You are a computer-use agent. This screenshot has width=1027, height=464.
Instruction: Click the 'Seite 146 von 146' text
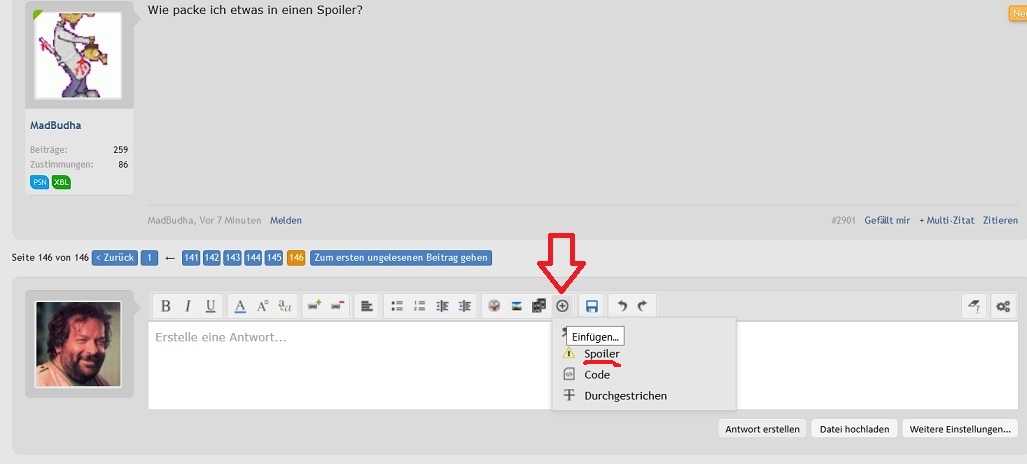(x=50, y=258)
